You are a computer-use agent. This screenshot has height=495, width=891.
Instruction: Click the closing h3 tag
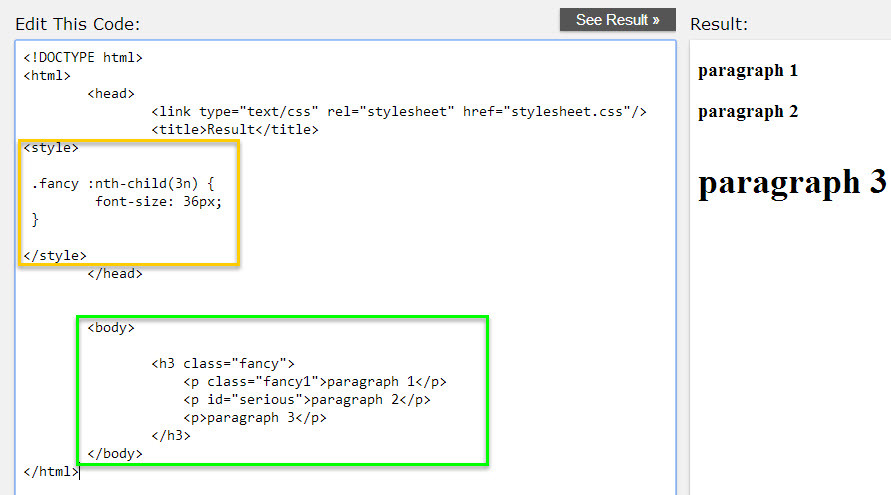click(x=171, y=435)
